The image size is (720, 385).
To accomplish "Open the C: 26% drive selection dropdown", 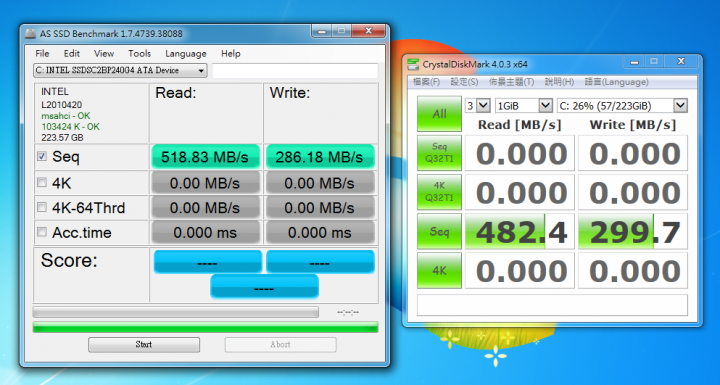I will pos(622,106).
